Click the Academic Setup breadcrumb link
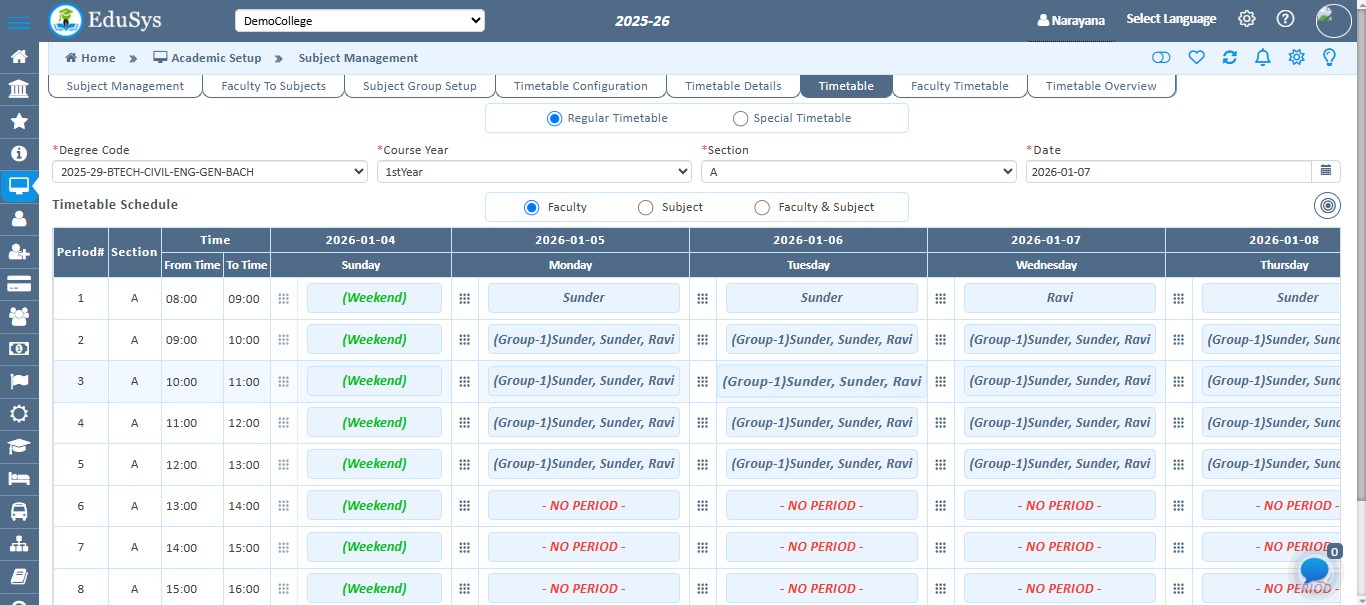This screenshot has width=1366, height=605. click(216, 58)
